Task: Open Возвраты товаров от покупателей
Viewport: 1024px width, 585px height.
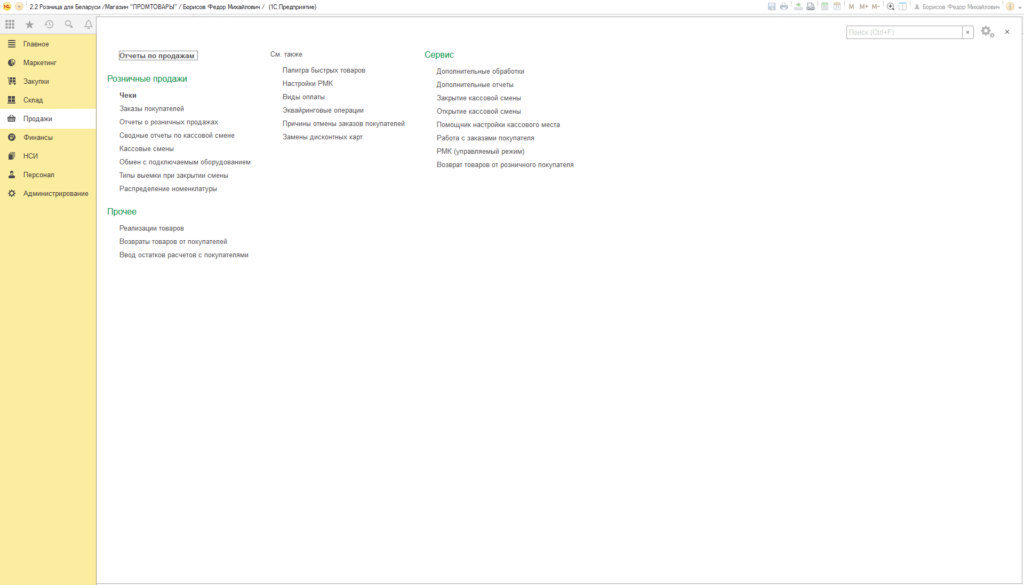Action: (x=173, y=242)
